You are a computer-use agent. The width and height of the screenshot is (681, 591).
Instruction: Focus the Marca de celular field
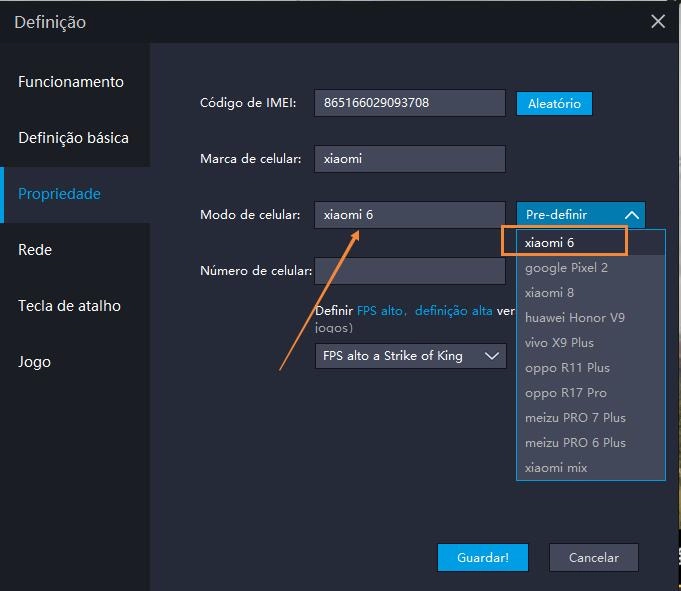coord(409,159)
